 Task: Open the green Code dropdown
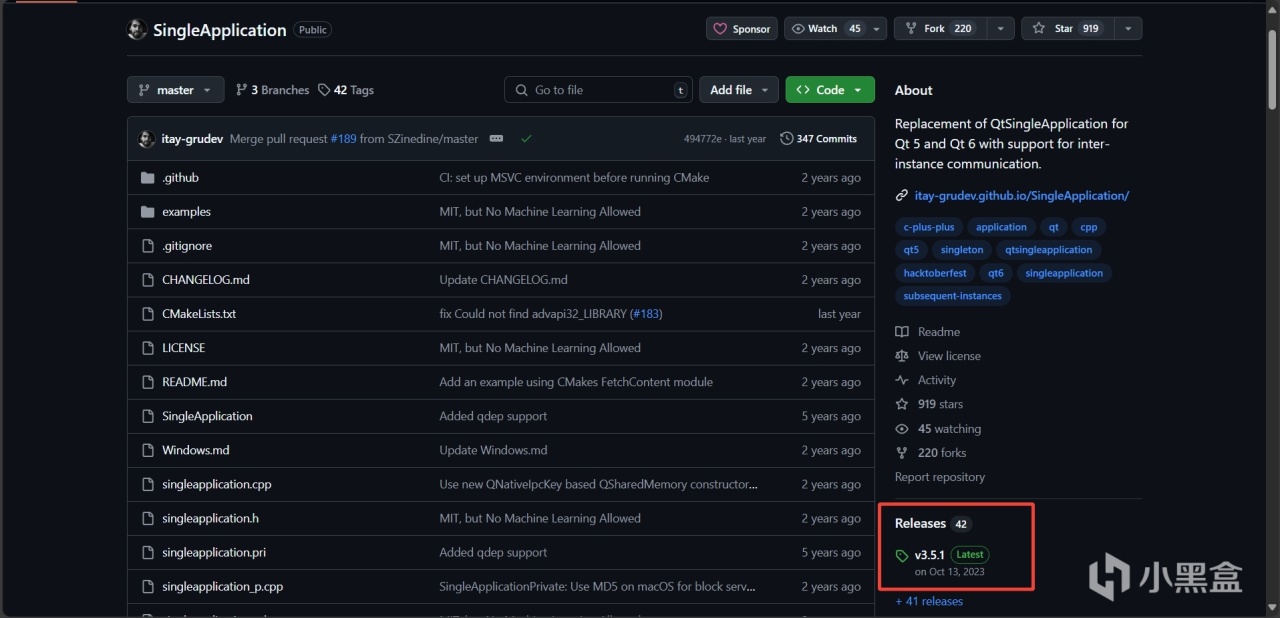pyautogui.click(x=830, y=90)
